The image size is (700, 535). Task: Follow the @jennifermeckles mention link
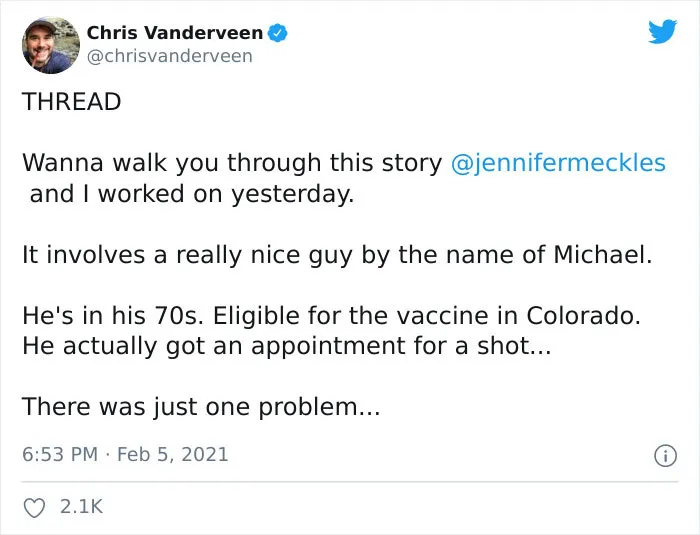tap(558, 163)
